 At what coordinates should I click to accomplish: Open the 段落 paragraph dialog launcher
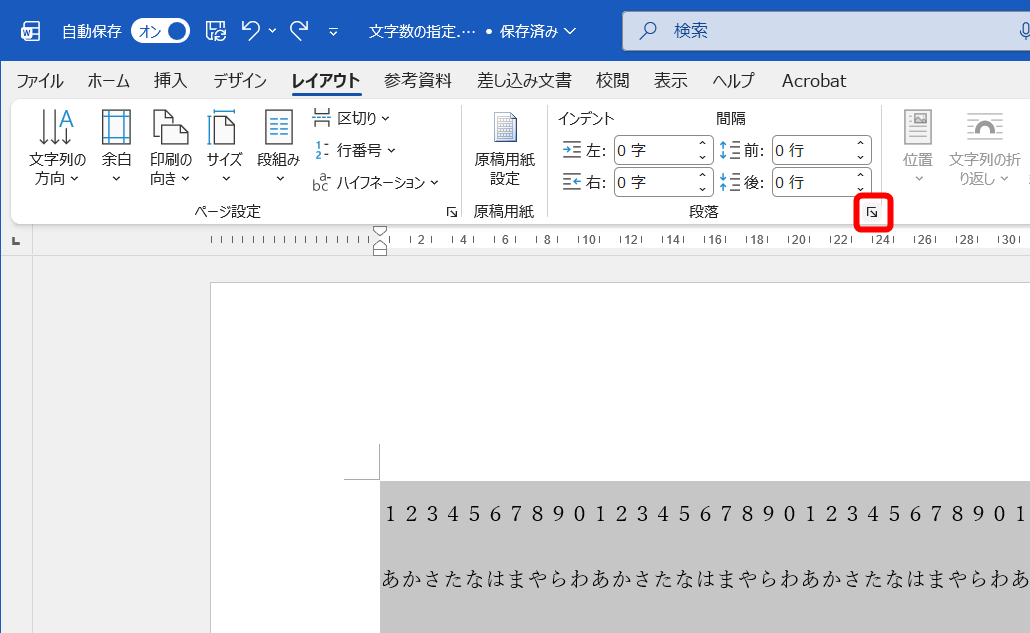(872, 212)
